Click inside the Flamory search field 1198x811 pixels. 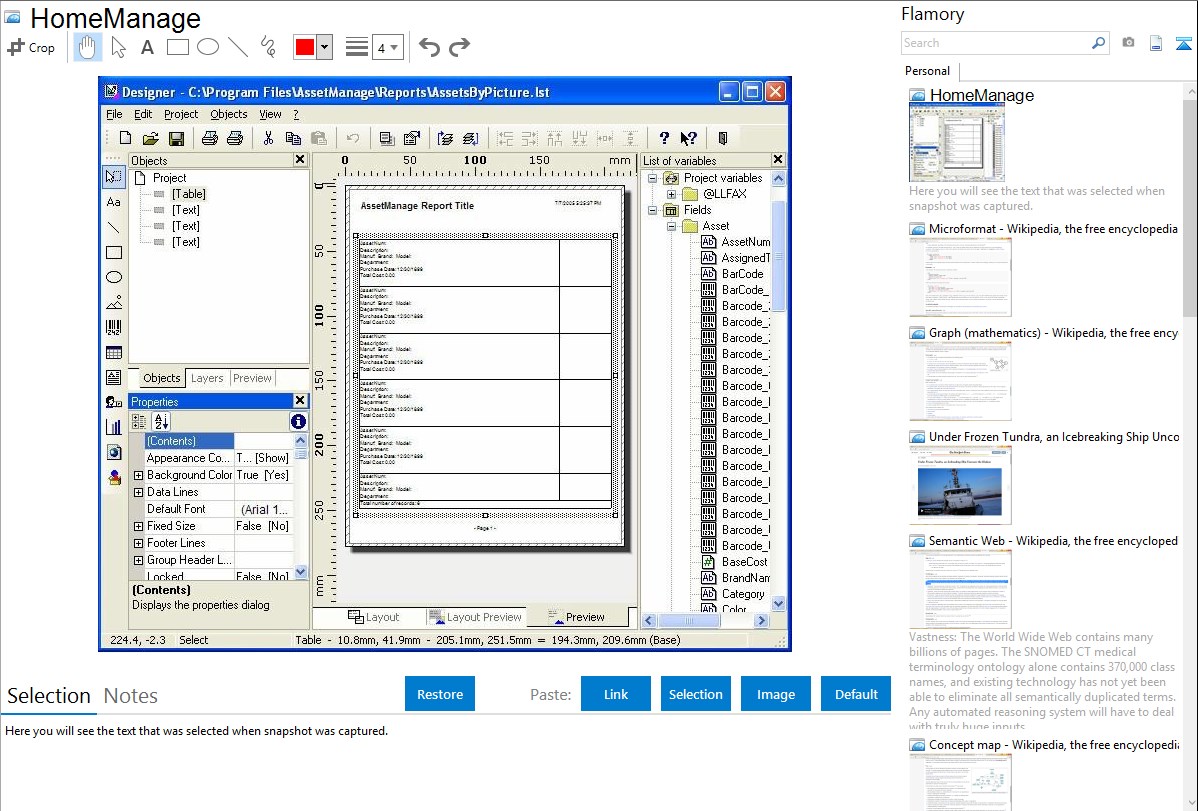pos(995,43)
